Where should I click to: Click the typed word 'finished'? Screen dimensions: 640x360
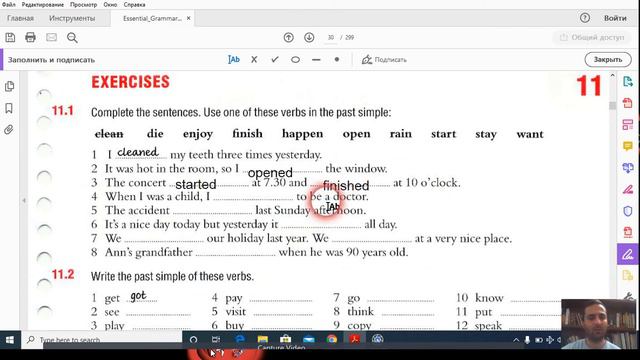click(346, 186)
